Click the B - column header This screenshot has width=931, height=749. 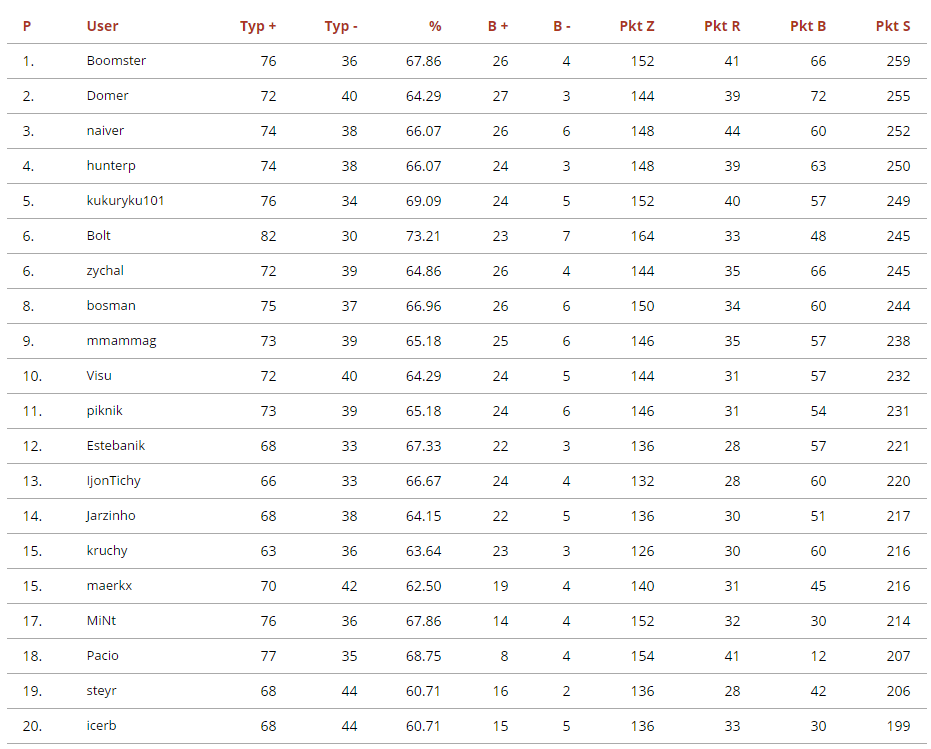tap(562, 26)
